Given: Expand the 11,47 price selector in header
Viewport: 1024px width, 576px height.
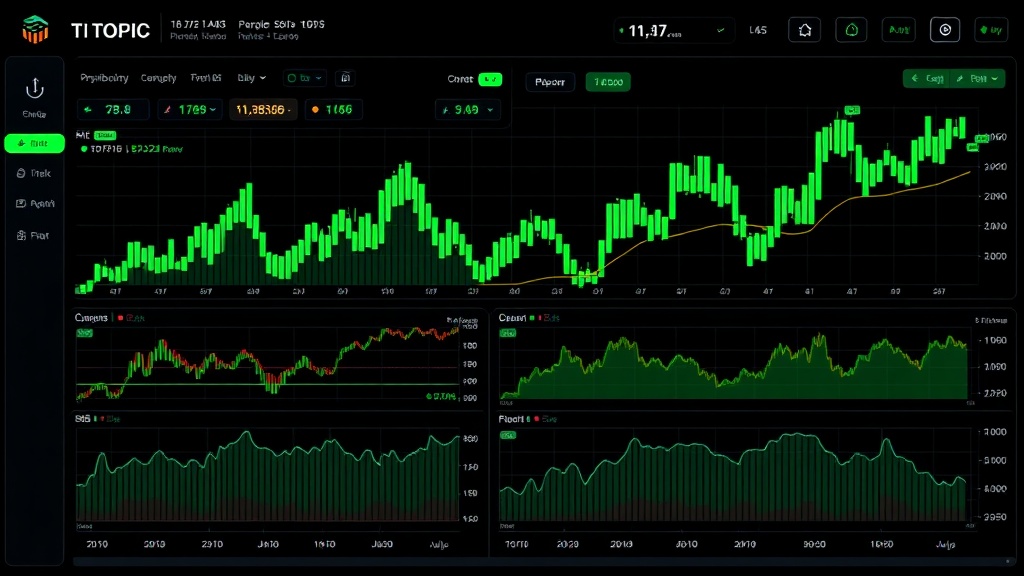Looking at the screenshot, I should [673, 31].
